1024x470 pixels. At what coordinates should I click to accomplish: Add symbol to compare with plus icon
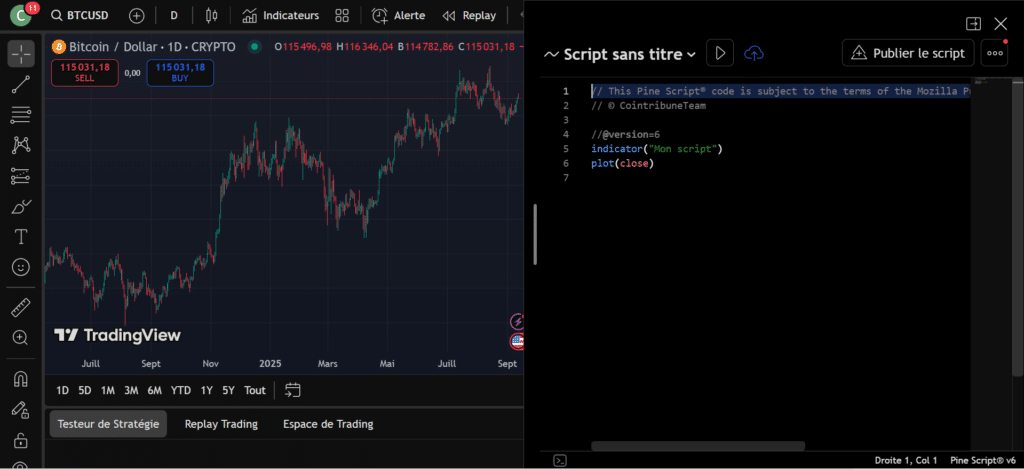click(136, 16)
